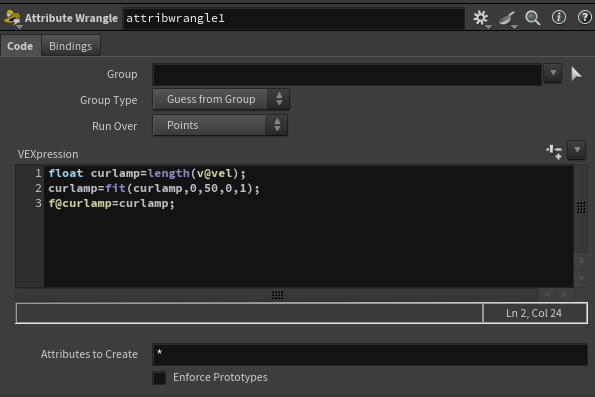
Task: Click the Ln 2, Col 24 status indicator
Action: 534,313
